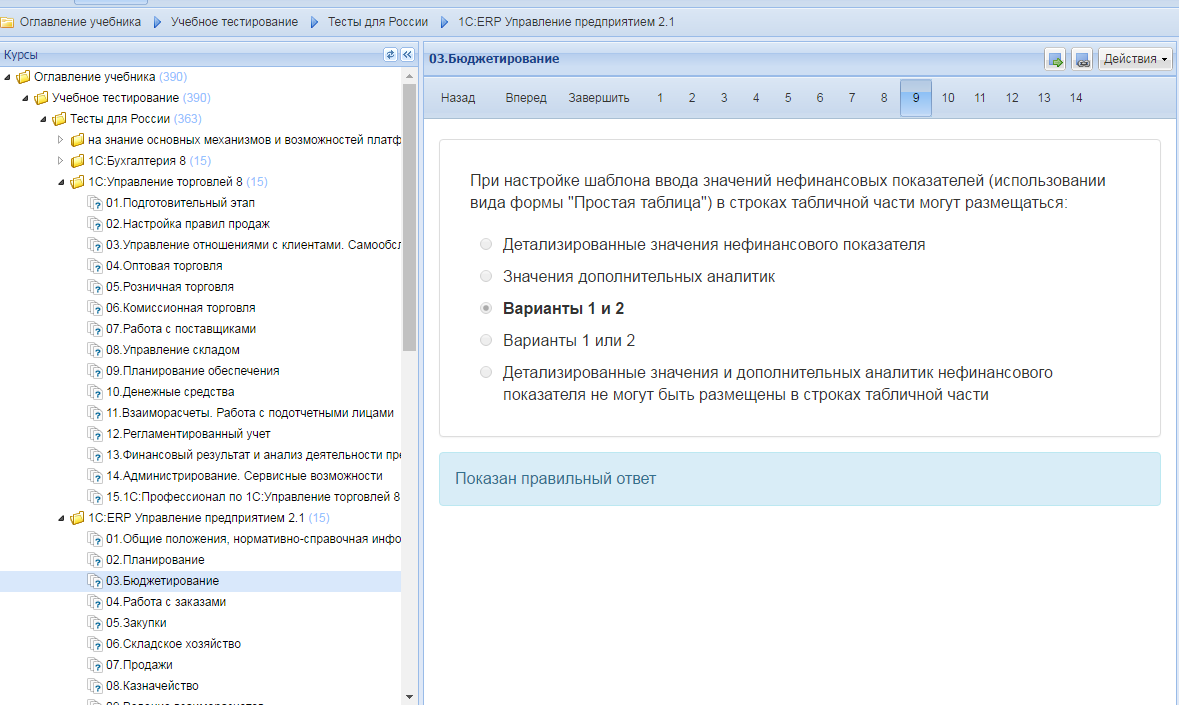Select the answer Детализированные значения нефинансового показателя
Screen dimensions: 1179x705
pyautogui.click(x=486, y=244)
